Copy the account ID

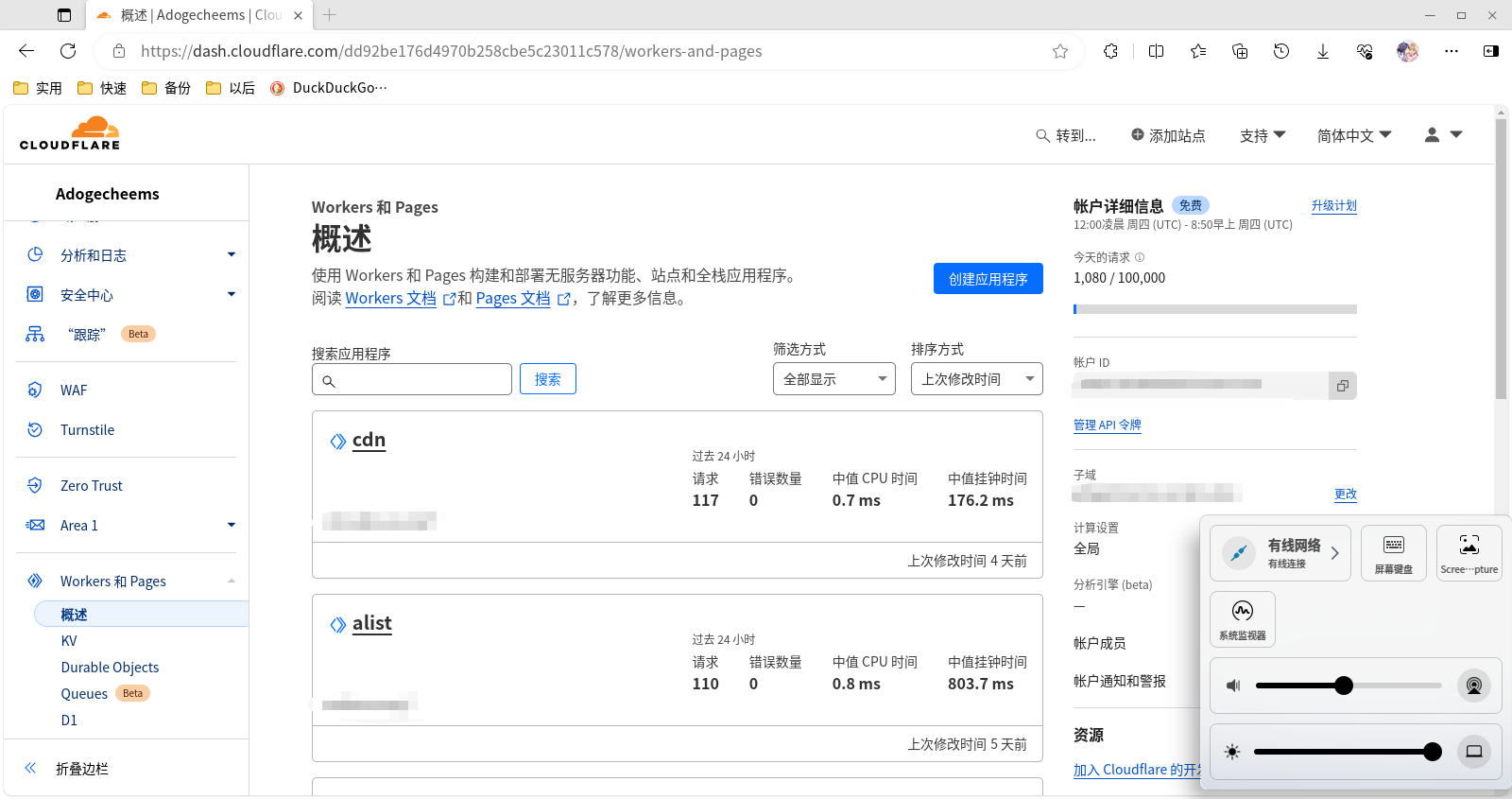(x=1343, y=386)
